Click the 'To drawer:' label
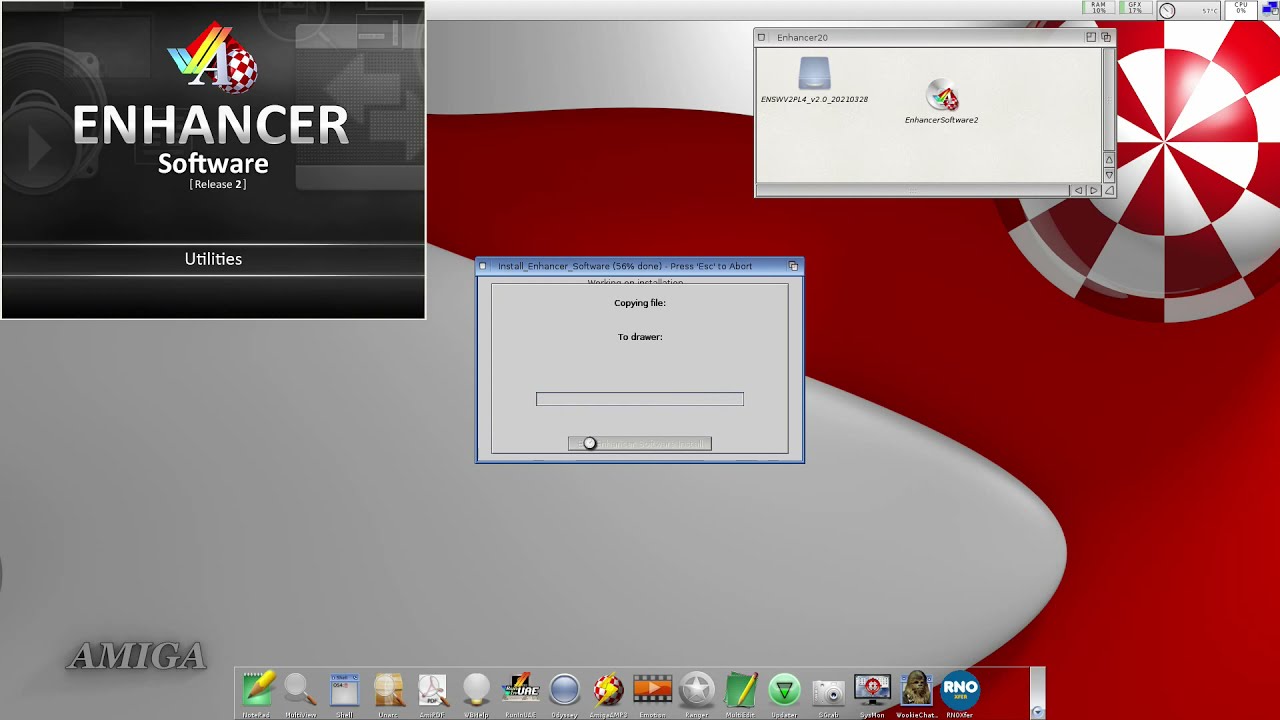1280x720 pixels. pos(640,337)
